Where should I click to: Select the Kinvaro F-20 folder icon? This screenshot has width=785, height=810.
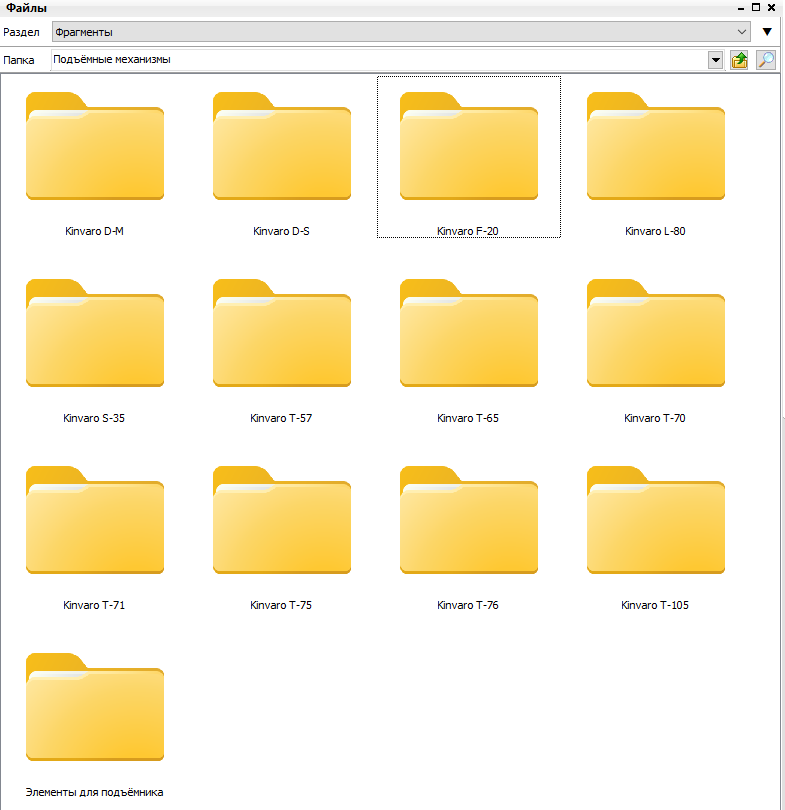point(469,146)
